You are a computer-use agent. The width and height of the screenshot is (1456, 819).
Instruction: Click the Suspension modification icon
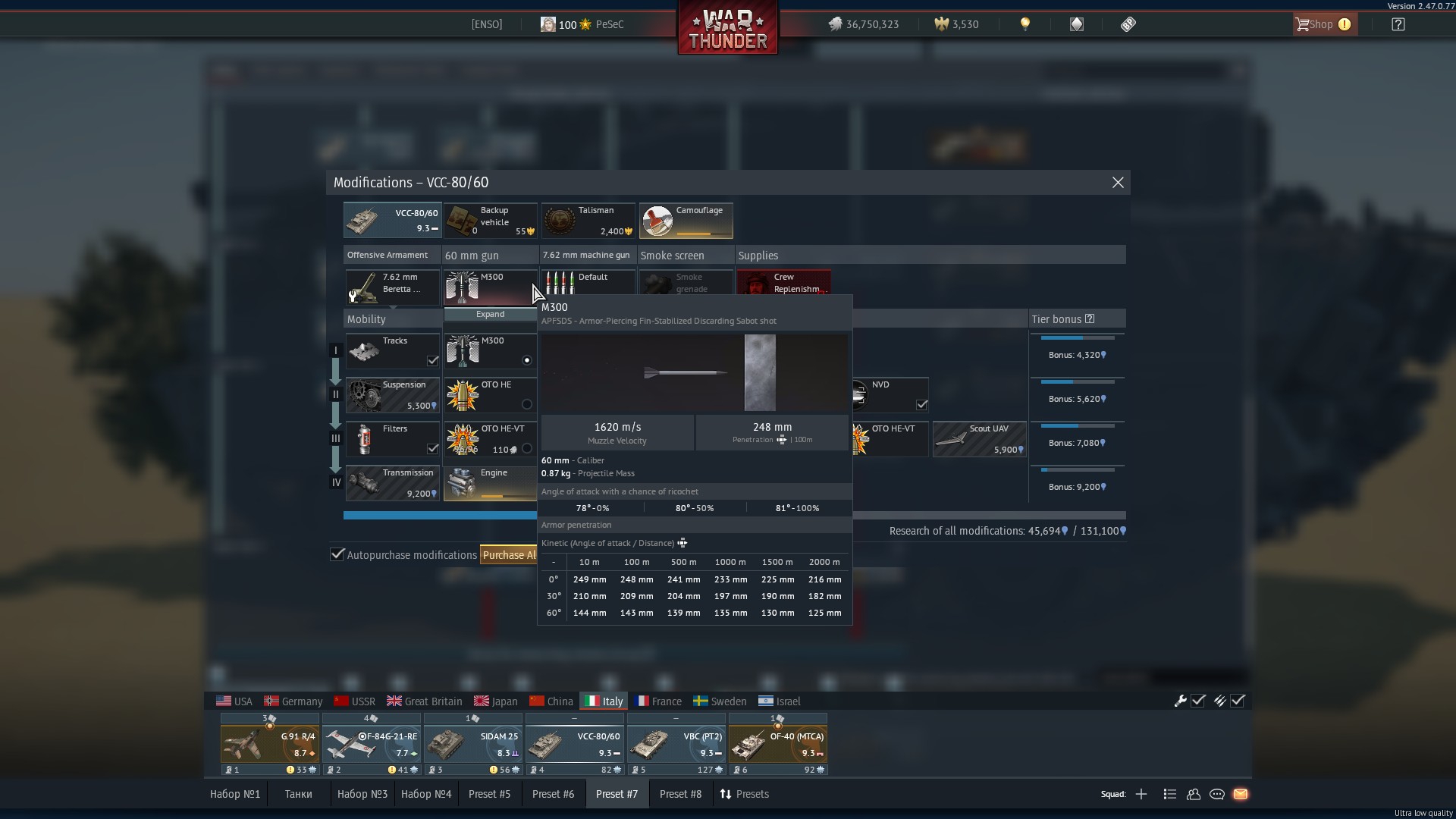[x=365, y=395]
